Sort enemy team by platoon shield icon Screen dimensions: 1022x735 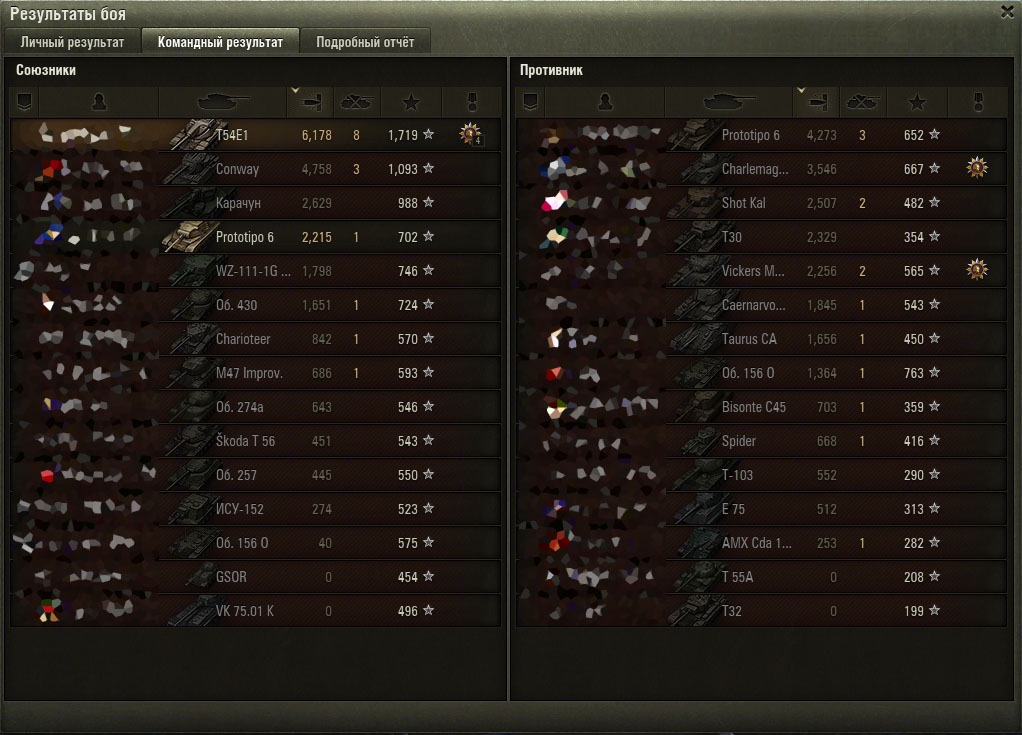pyautogui.click(x=530, y=102)
